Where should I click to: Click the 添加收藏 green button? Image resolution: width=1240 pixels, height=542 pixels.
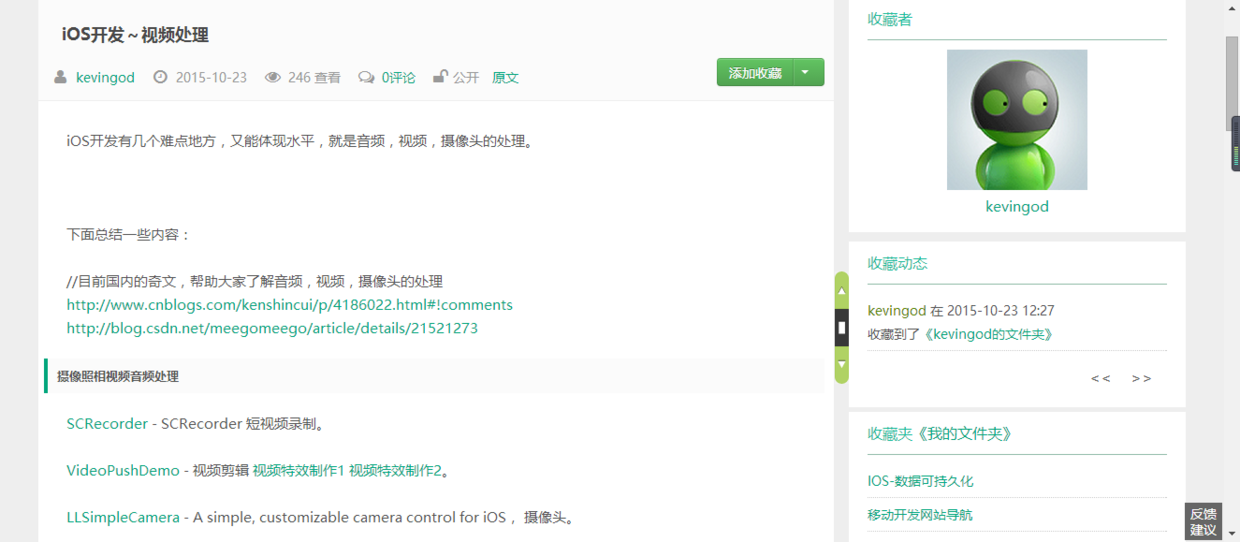point(755,72)
